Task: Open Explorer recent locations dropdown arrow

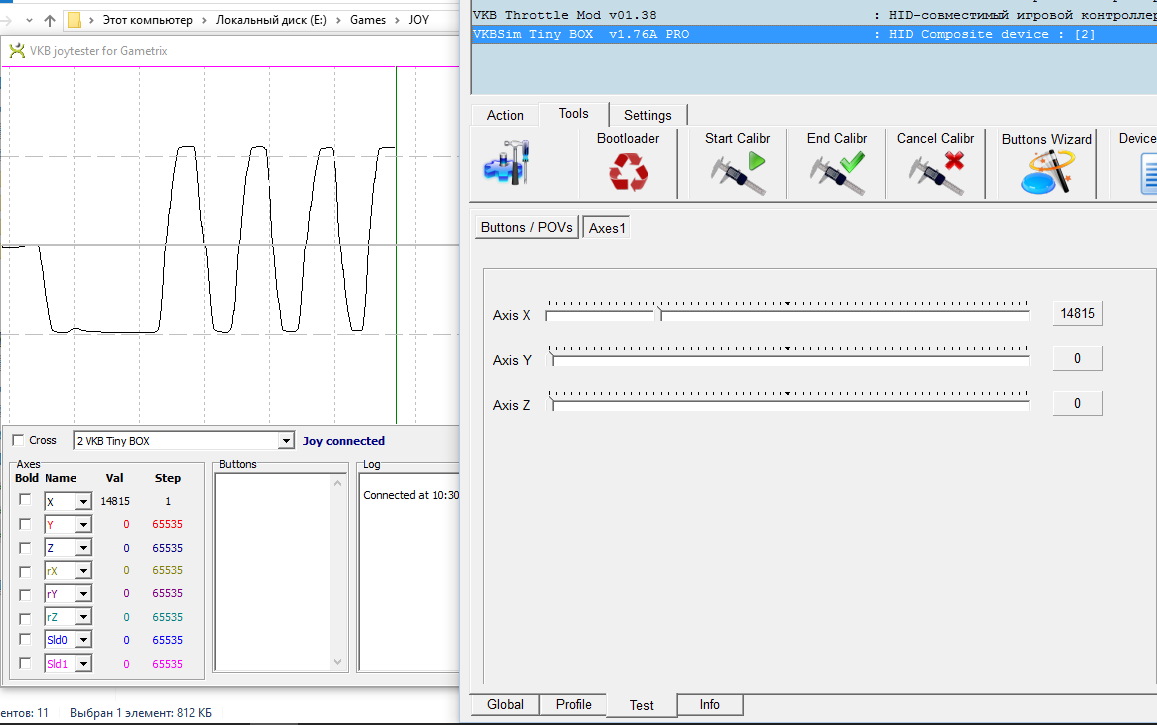Action: (29, 20)
